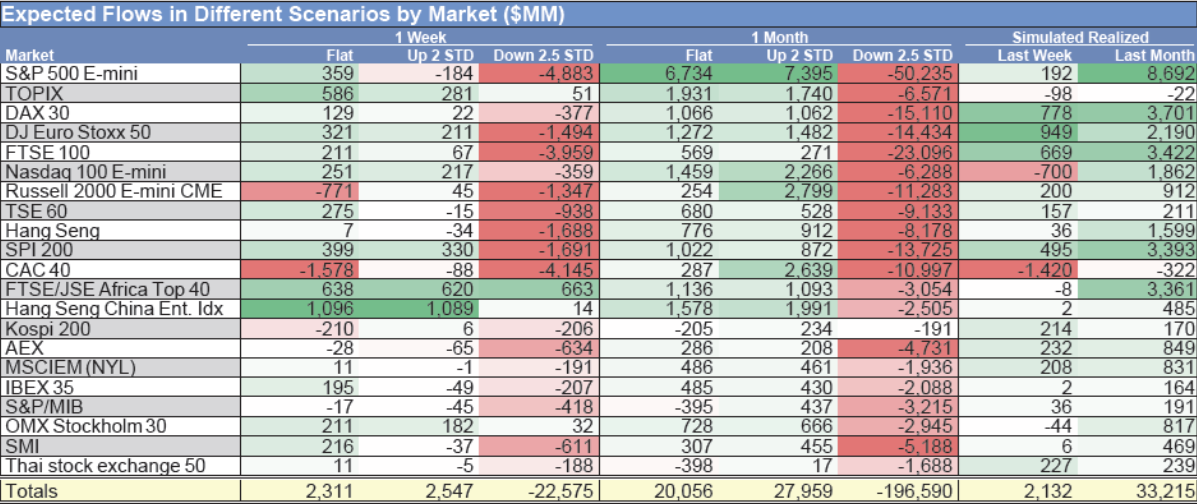1197x504 pixels.
Task: Click the 'SMI' row label
Action: point(21,449)
